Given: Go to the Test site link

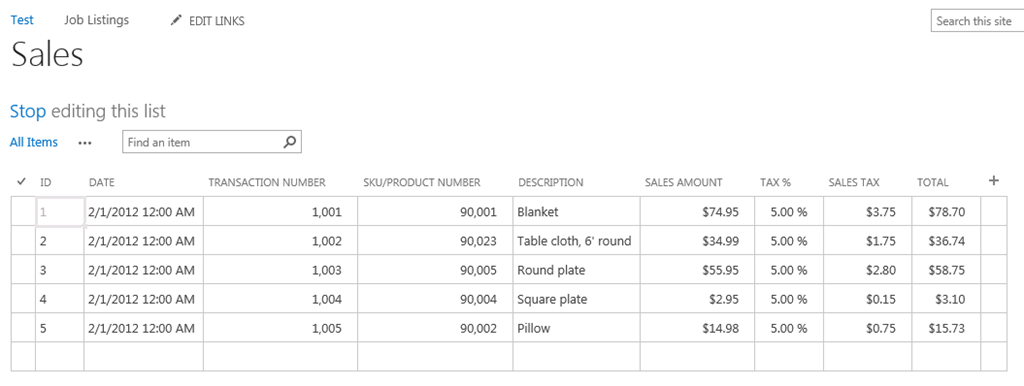Looking at the screenshot, I should [22, 20].
